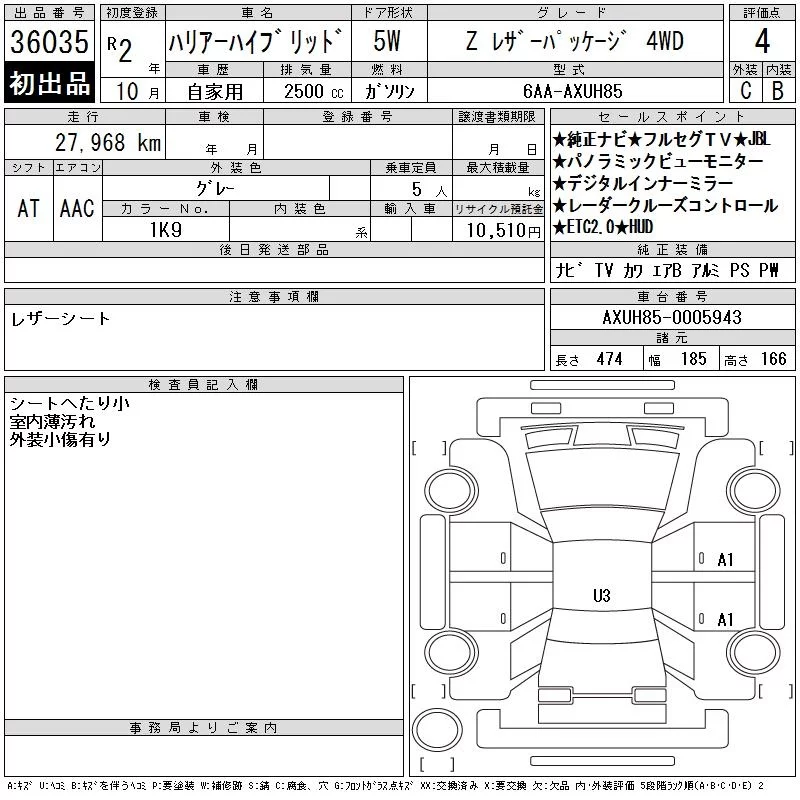Screen dimensions: 800x800
Task: Click the exterior grade C cell
Action: pos(745,90)
